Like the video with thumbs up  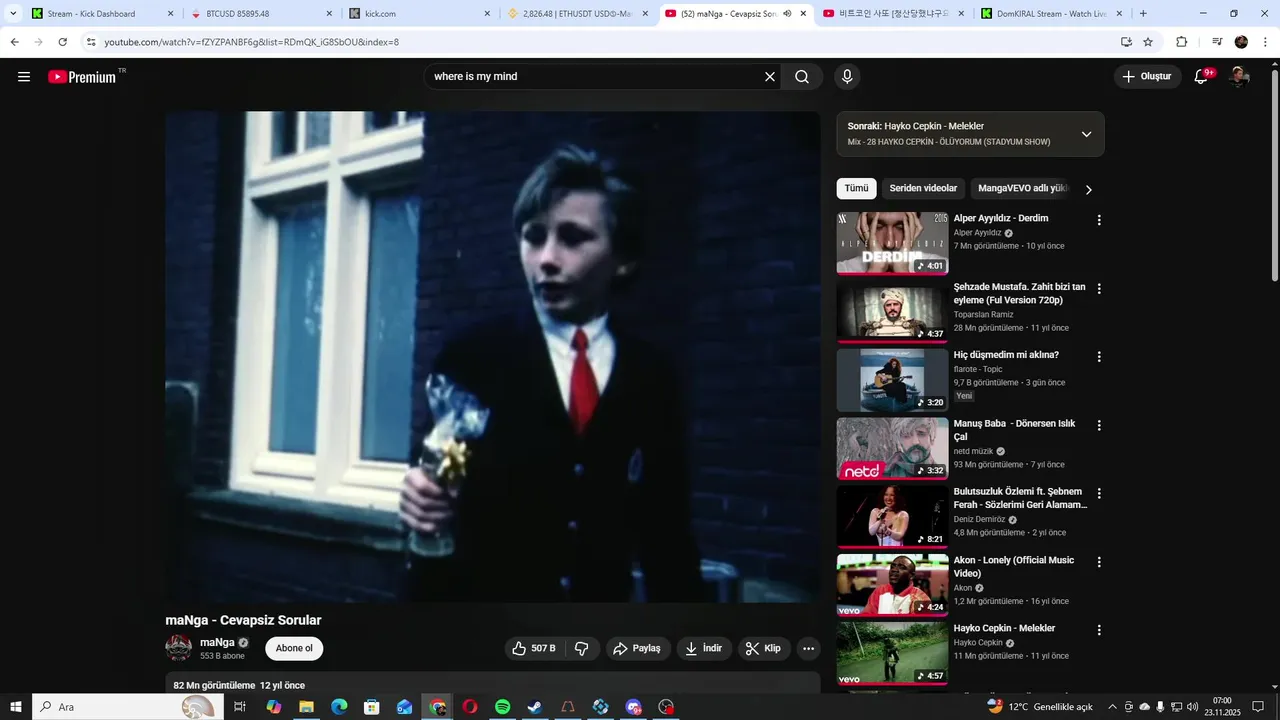pos(534,648)
